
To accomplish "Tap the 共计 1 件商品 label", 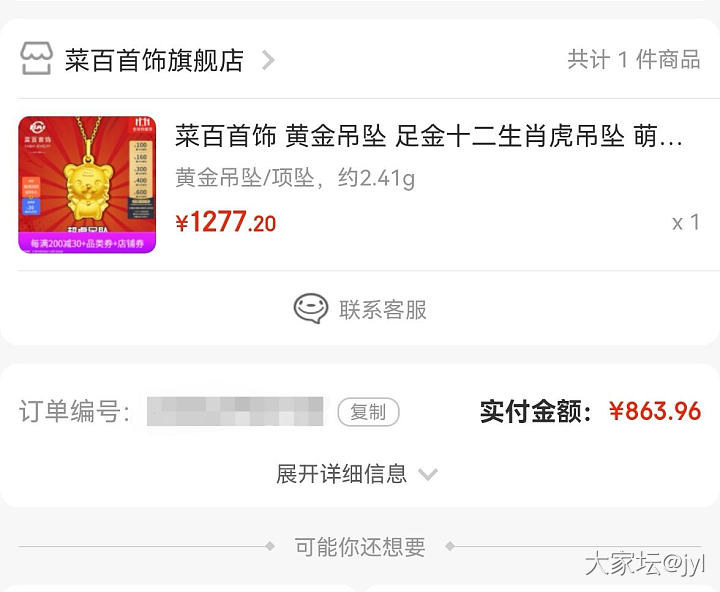I will point(634,60).
